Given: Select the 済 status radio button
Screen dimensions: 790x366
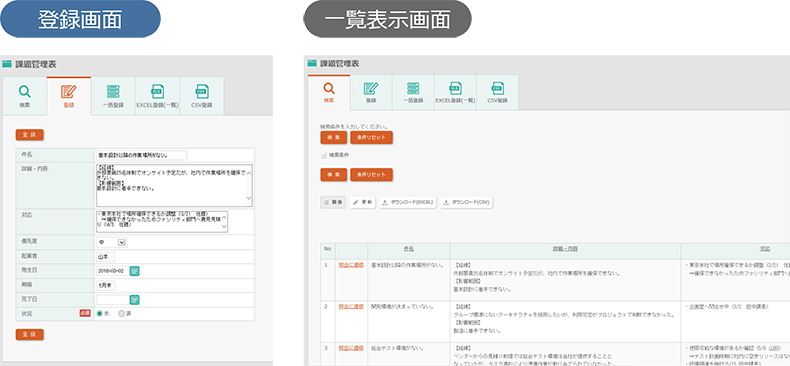Looking at the screenshot, I should coord(121,314).
